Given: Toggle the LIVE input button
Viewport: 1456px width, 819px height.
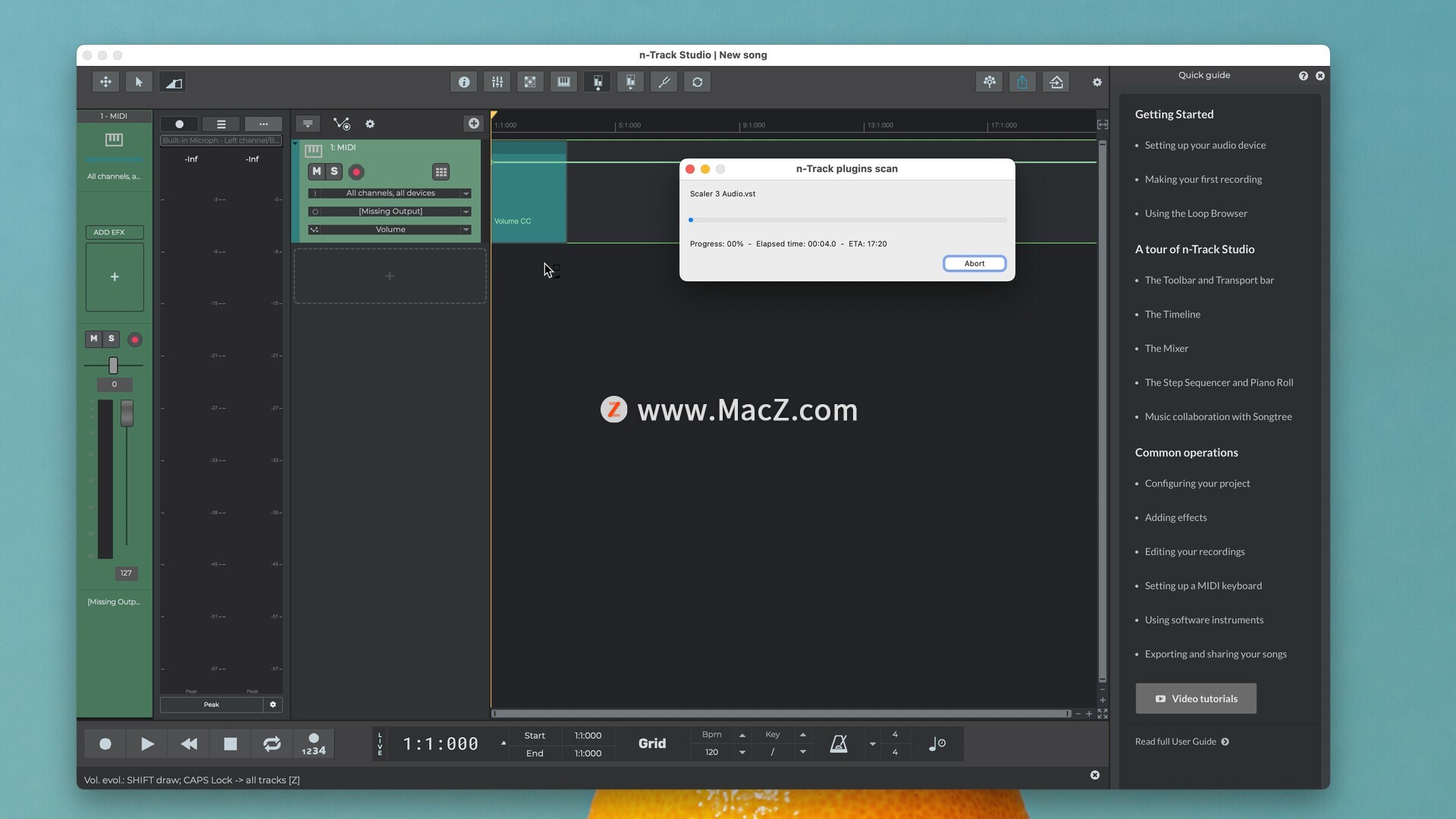Looking at the screenshot, I should (x=380, y=744).
